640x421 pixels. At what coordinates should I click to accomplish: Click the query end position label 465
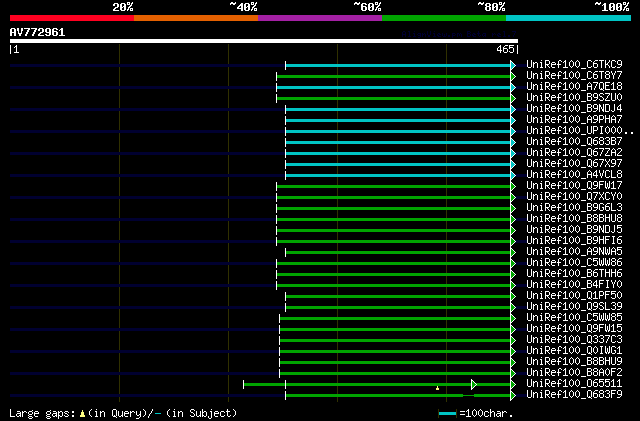[507, 50]
